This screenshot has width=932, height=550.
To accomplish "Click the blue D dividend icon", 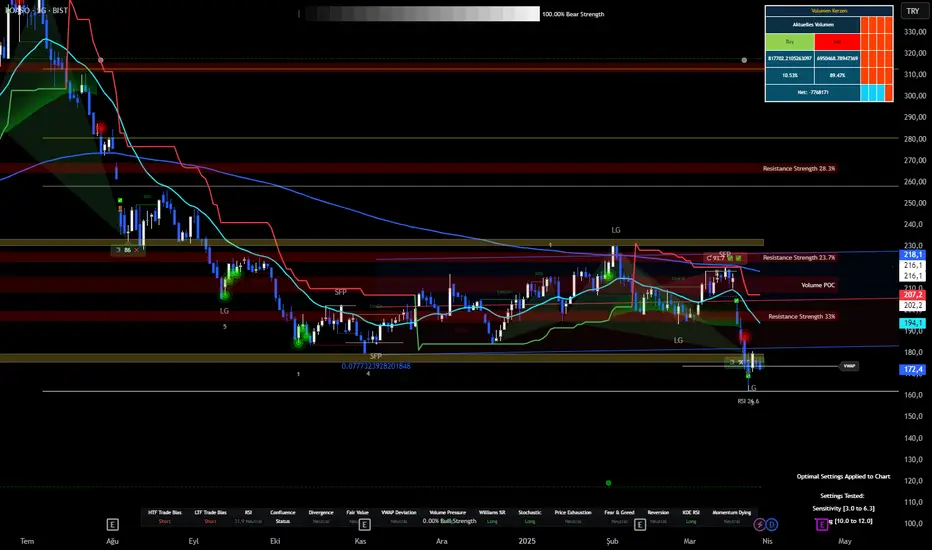I will pos(772,523).
